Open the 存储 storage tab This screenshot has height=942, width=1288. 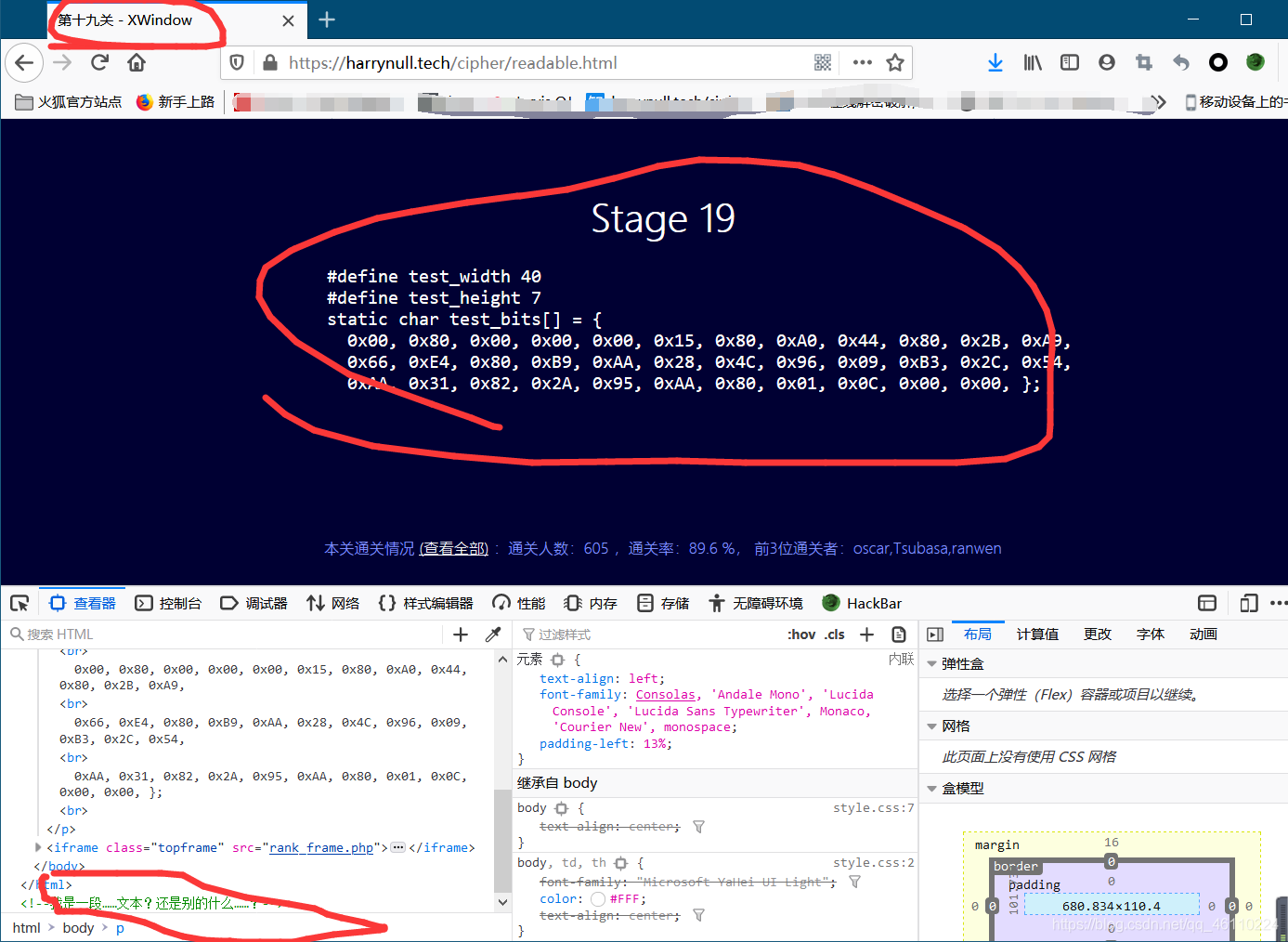(663, 604)
